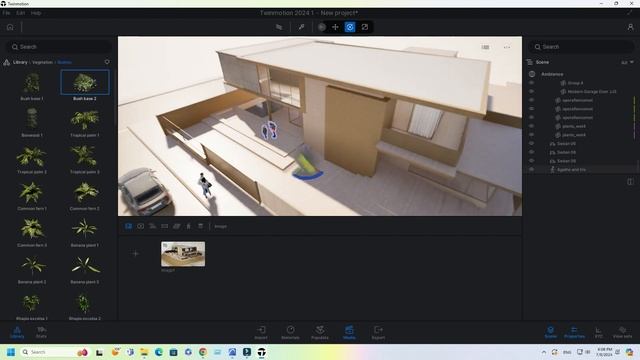
Task: Select the Modern Garage Door tree item
Action: click(591, 91)
